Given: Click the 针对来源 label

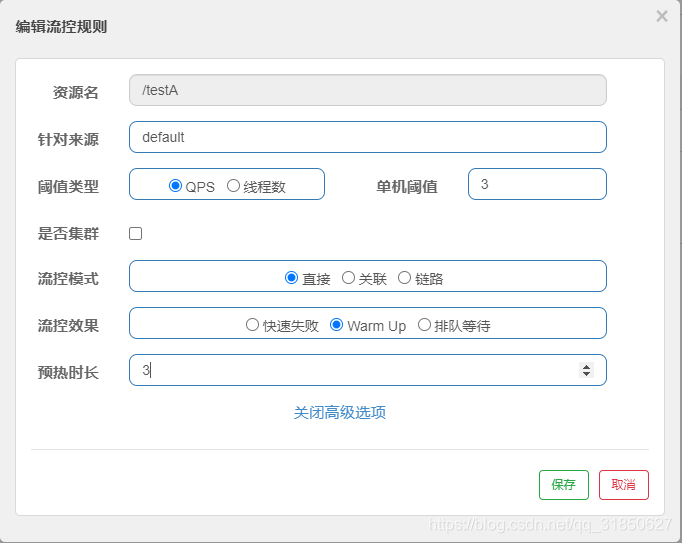Looking at the screenshot, I should coord(68,139).
